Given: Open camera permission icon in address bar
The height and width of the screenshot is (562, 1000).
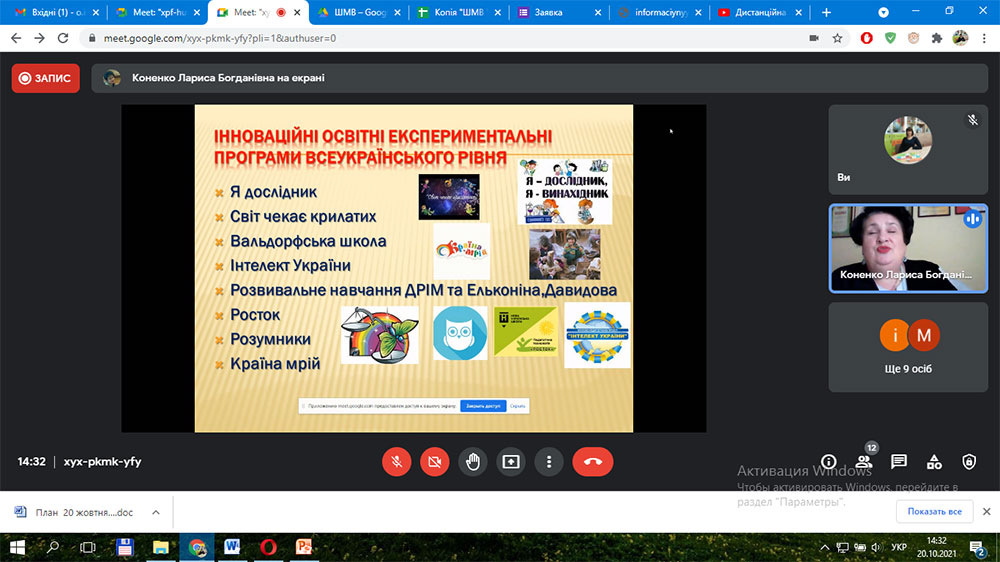Looking at the screenshot, I should [x=814, y=38].
